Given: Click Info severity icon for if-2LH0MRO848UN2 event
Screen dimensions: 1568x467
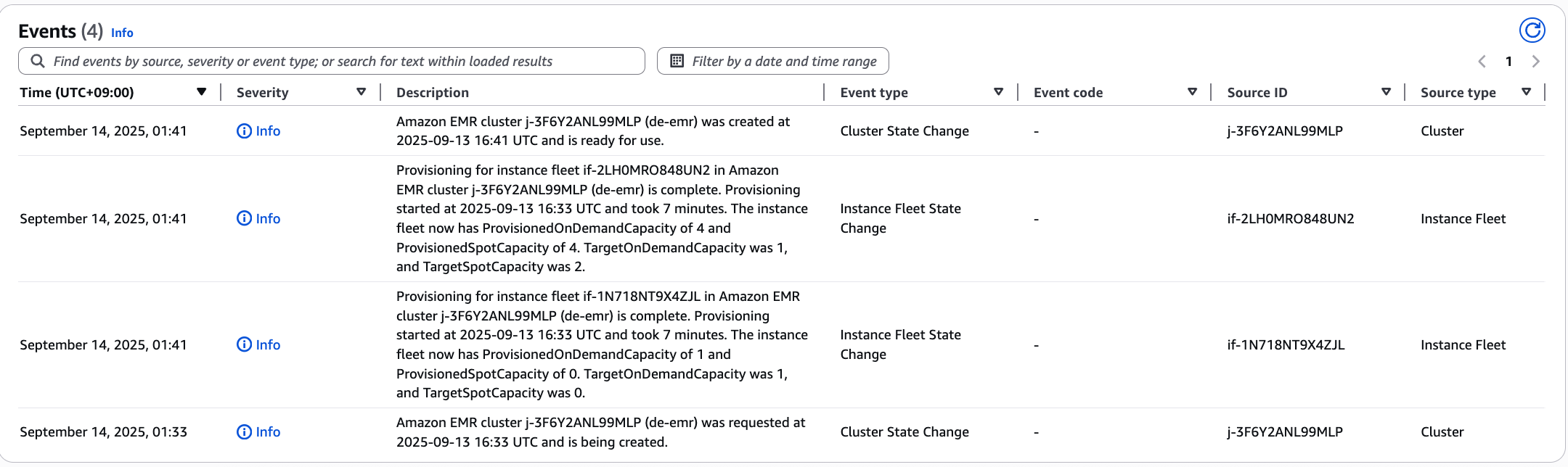Looking at the screenshot, I should pyautogui.click(x=244, y=218).
